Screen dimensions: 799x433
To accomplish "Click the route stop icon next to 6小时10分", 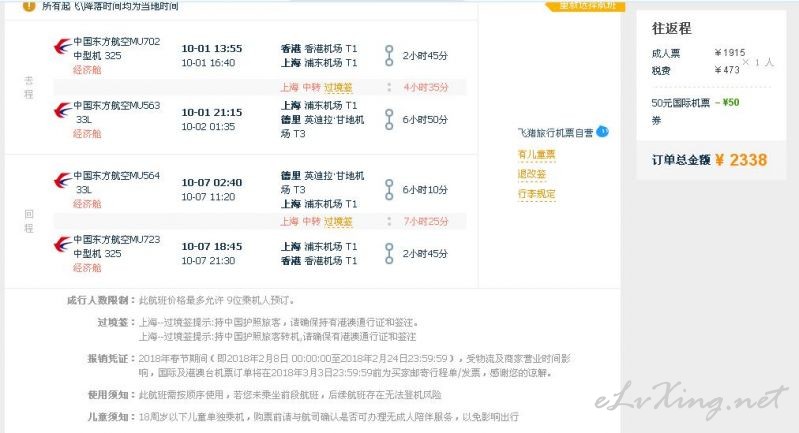I will 389,190.
